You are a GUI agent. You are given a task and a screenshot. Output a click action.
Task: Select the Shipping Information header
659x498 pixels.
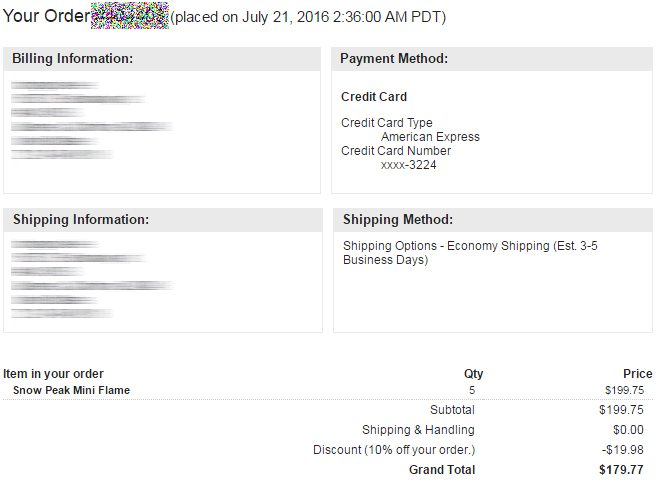(x=80, y=220)
